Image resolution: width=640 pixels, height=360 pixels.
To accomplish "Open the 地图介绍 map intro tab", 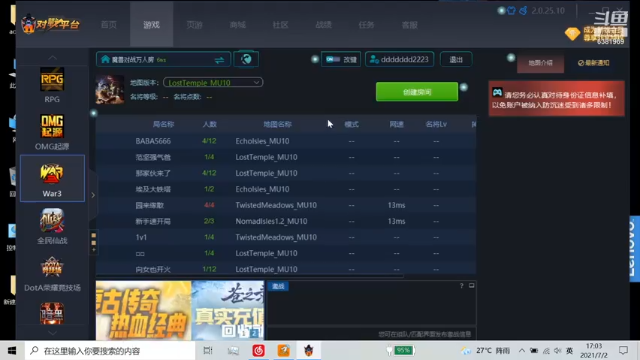I will (540, 63).
